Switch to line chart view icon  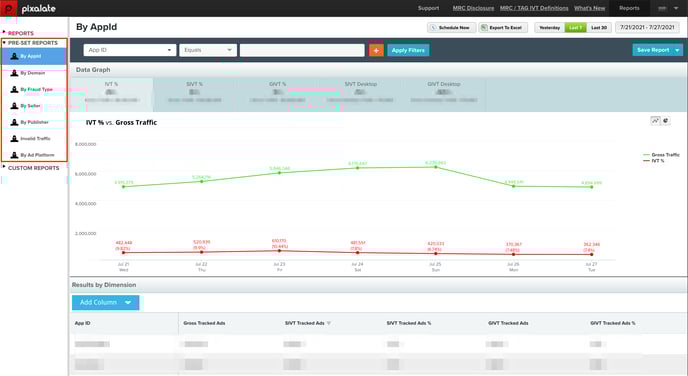(655, 121)
